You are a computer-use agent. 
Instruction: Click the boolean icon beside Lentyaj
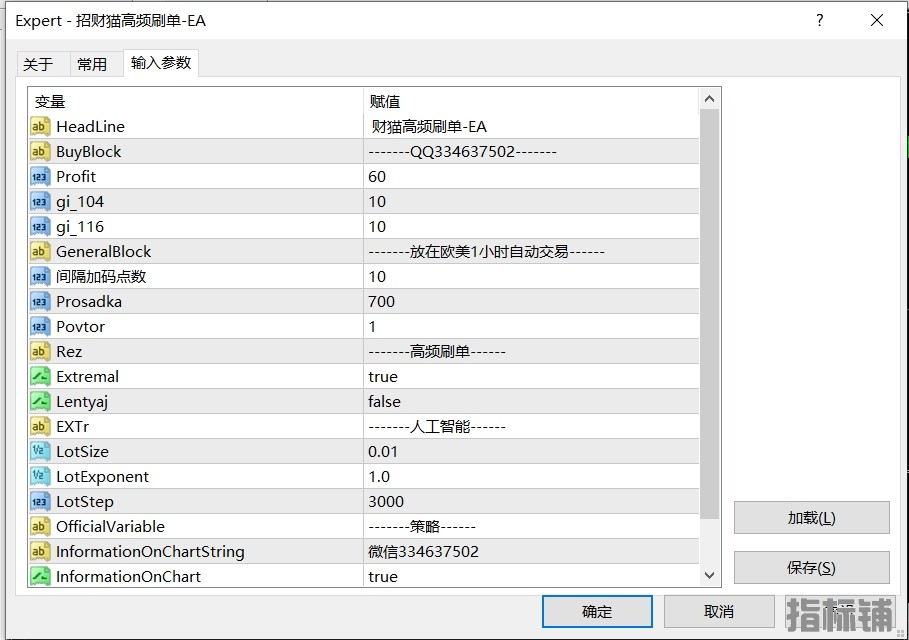click(40, 401)
